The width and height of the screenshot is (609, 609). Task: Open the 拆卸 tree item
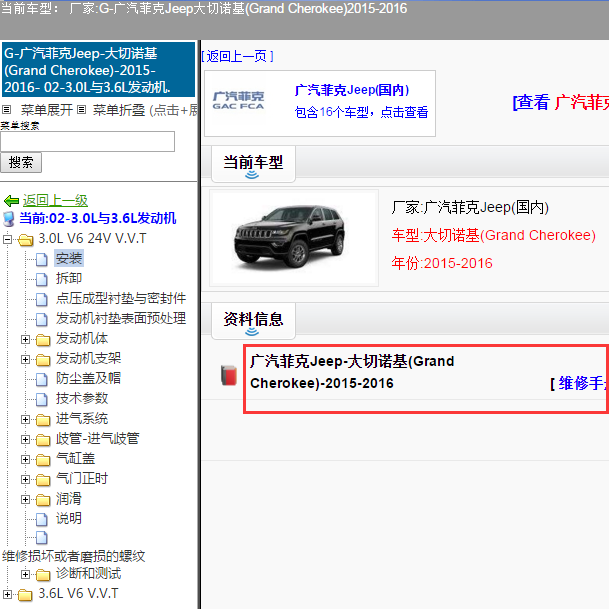[x=69, y=278]
